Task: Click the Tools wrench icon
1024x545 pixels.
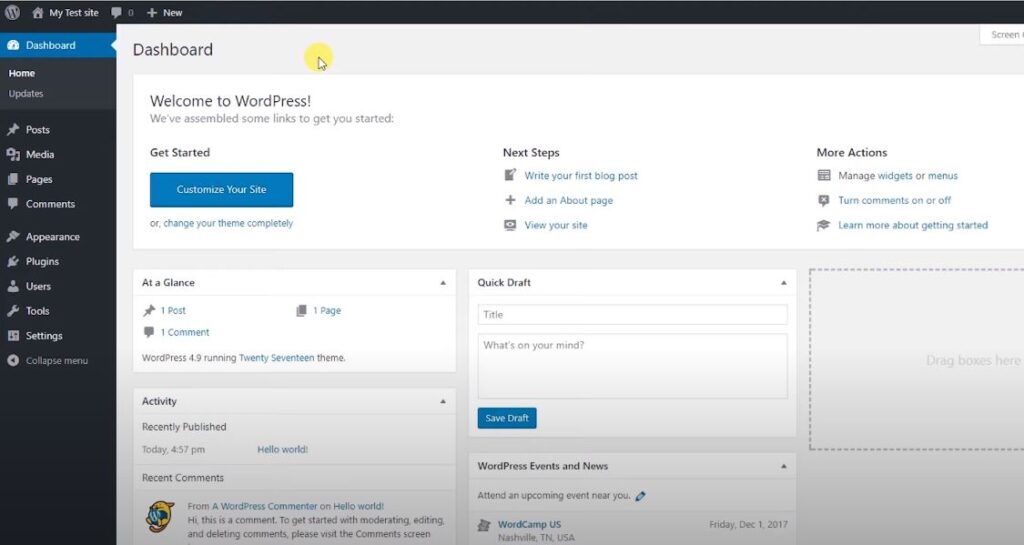Action: coord(13,311)
